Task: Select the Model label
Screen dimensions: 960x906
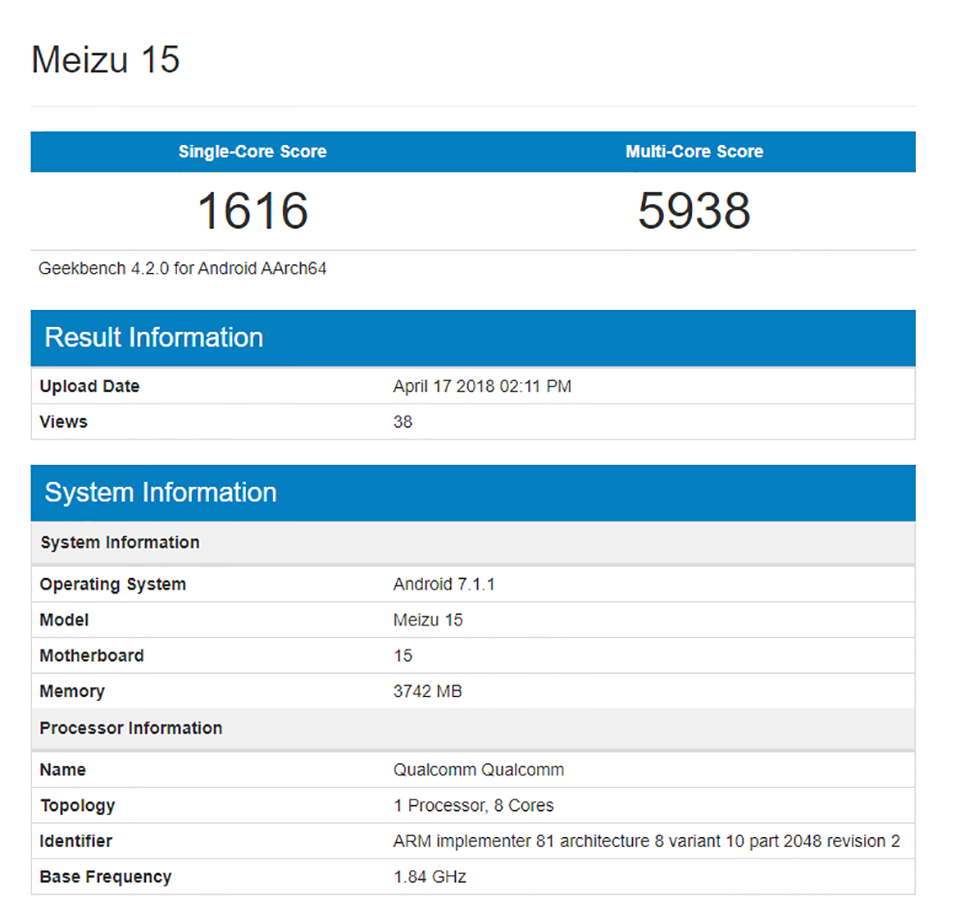Action: pos(64,620)
